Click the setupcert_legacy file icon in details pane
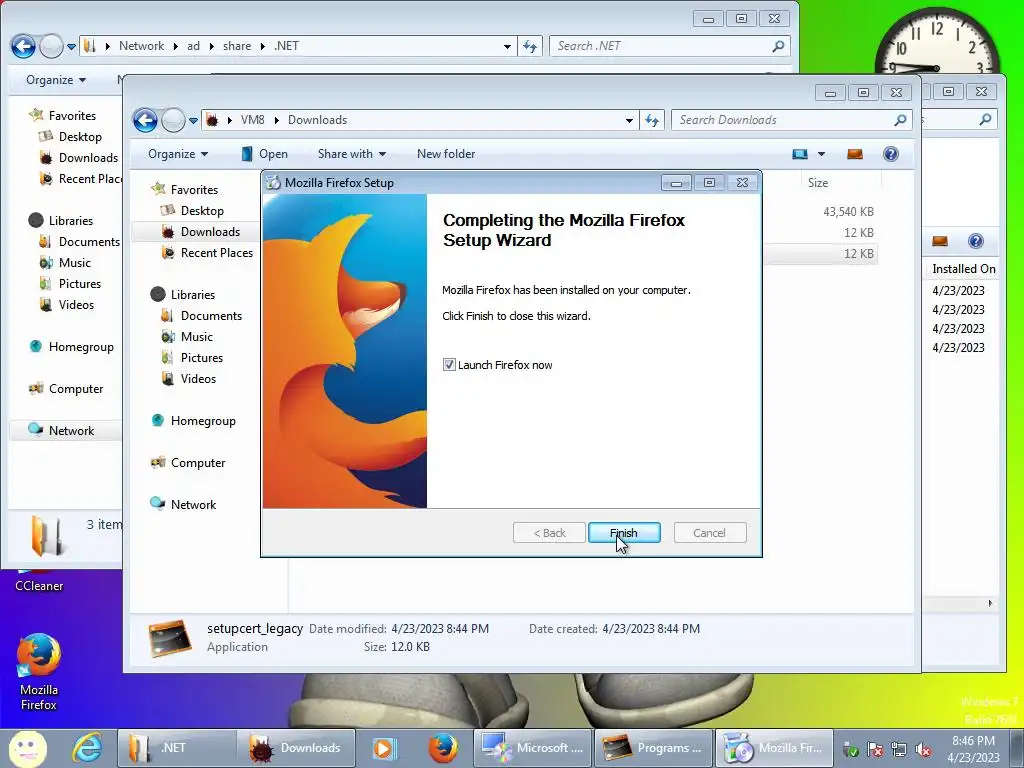This screenshot has height=768, width=1024. click(x=170, y=638)
